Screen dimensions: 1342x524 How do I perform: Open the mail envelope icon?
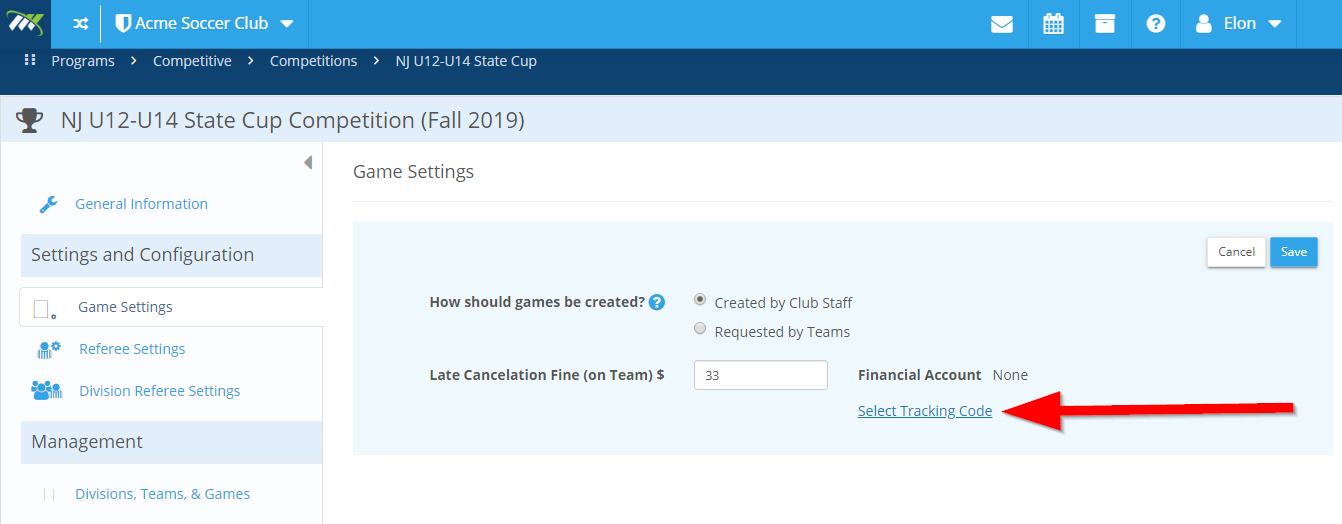point(1002,24)
